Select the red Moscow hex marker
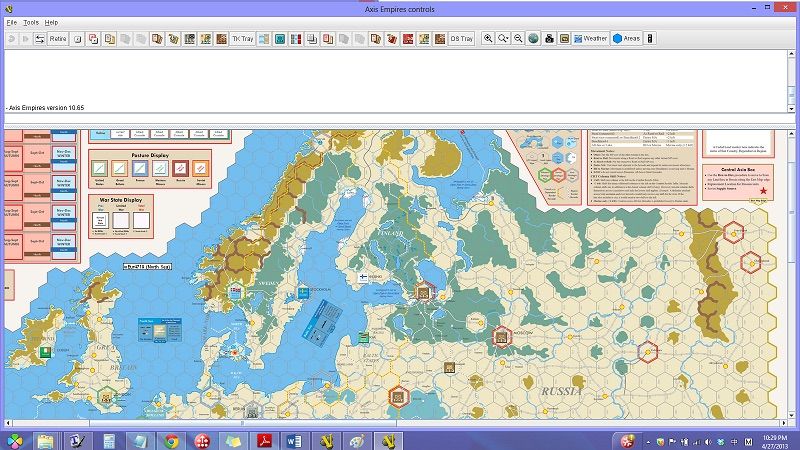 pyautogui.click(x=502, y=337)
